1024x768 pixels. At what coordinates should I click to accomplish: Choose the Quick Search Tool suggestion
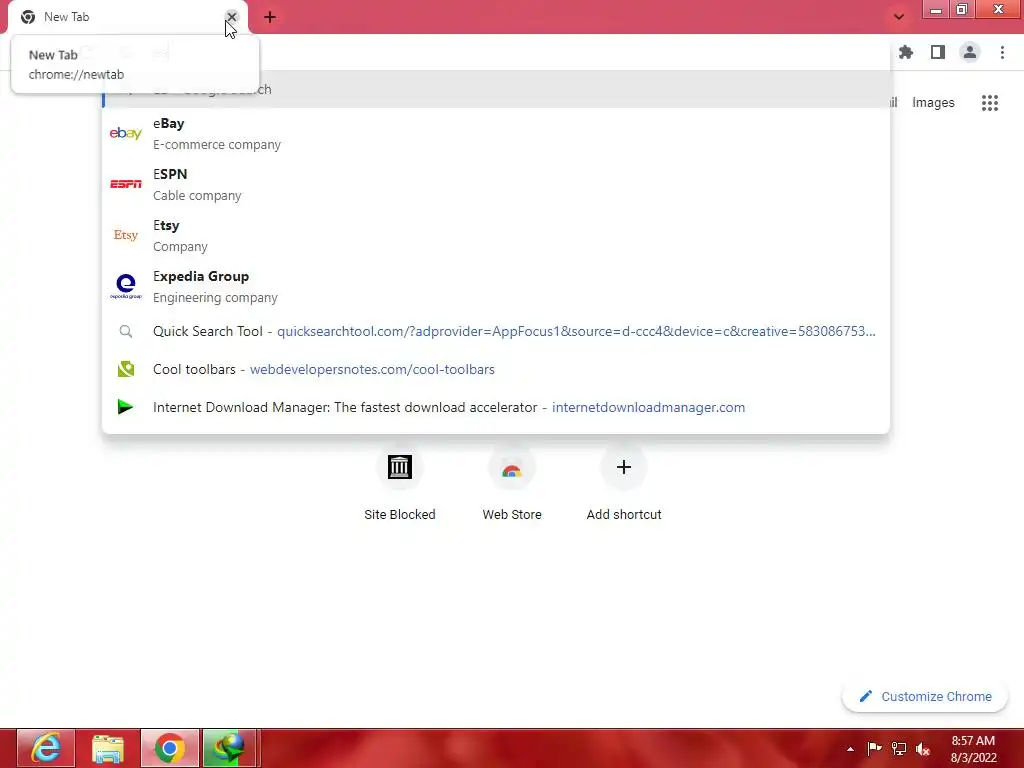(496, 331)
